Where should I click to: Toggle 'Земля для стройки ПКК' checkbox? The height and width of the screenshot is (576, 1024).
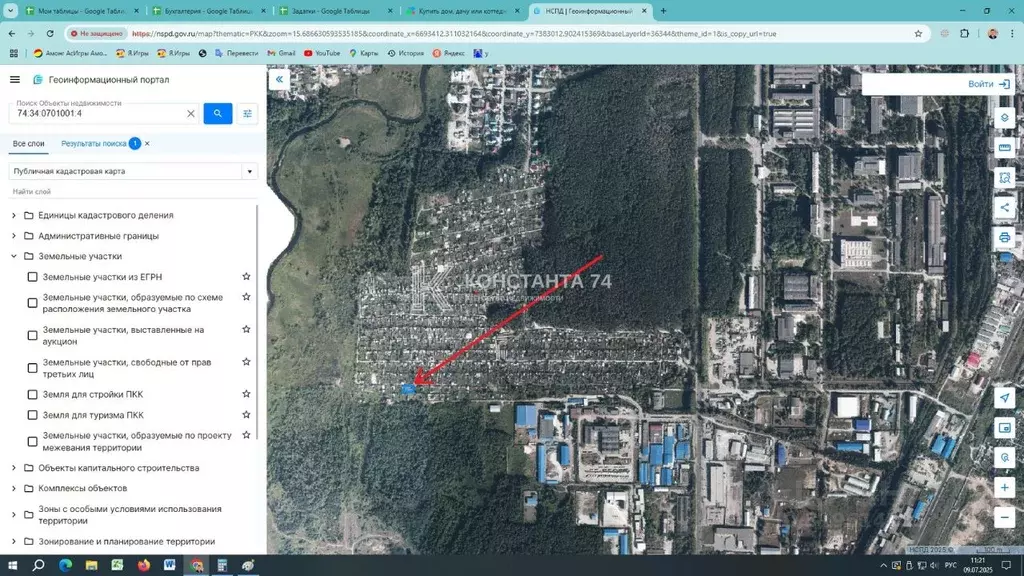pyautogui.click(x=32, y=394)
